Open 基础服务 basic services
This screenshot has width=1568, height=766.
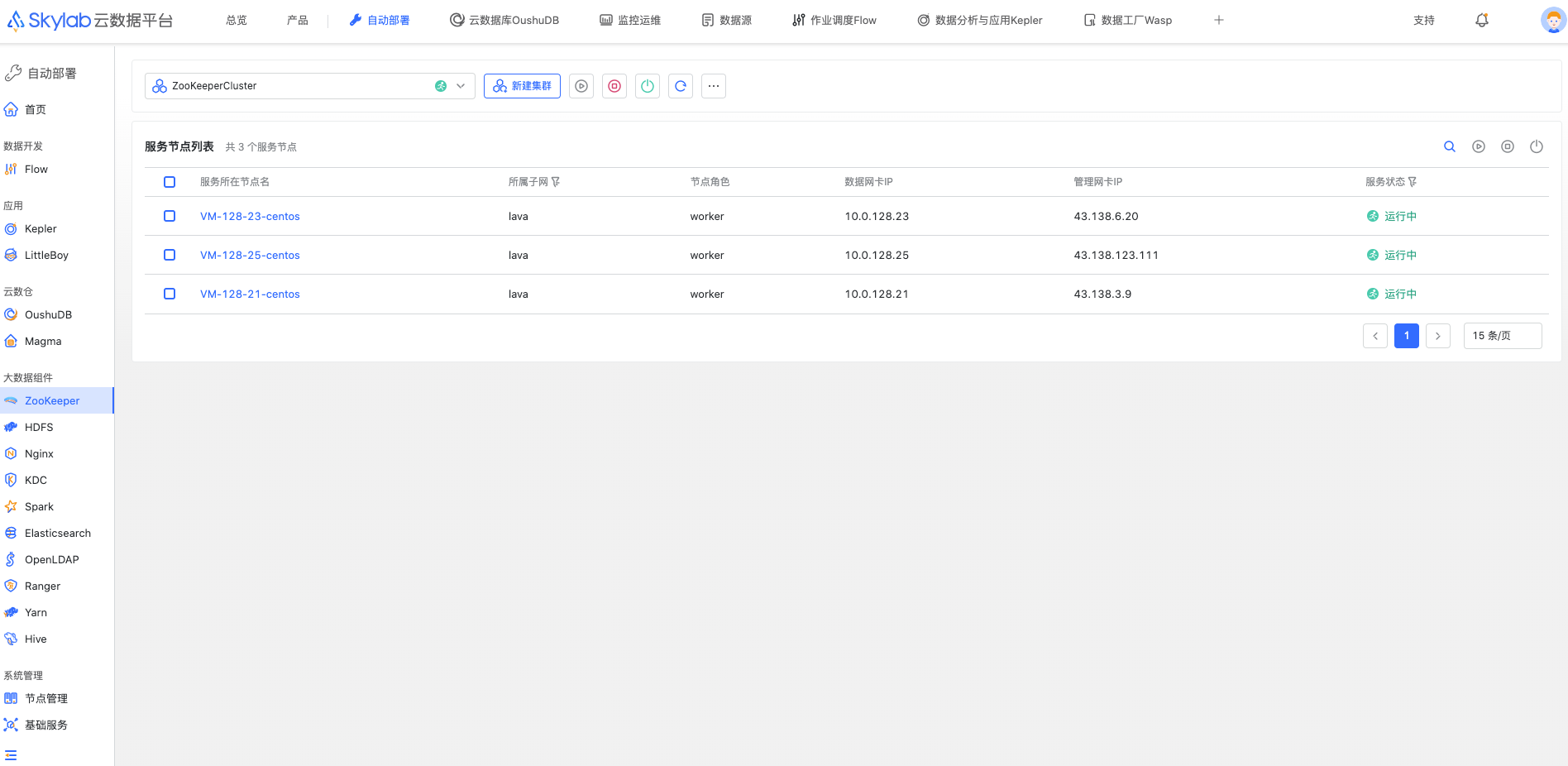click(x=57, y=725)
